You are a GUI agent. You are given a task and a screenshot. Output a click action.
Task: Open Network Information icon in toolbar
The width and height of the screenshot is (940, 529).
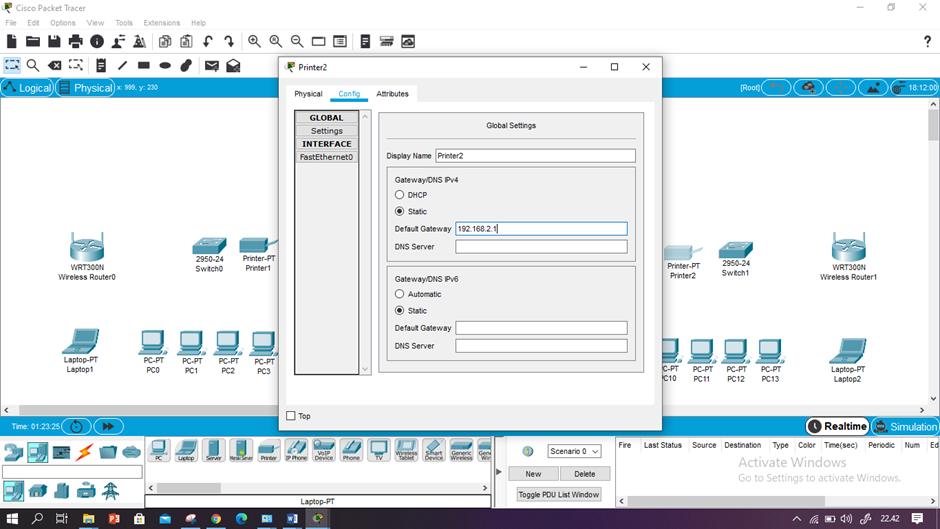(x=97, y=41)
